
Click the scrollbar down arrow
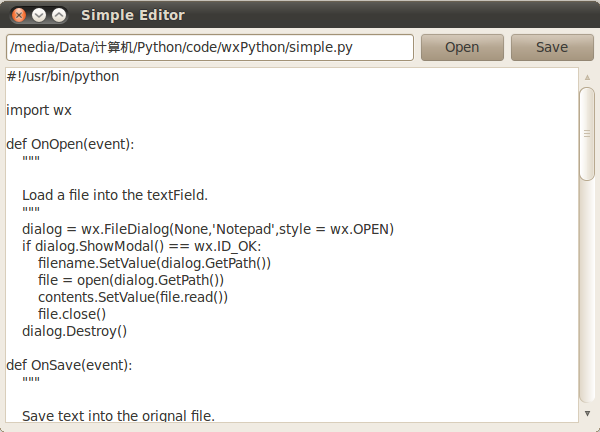pos(587,413)
